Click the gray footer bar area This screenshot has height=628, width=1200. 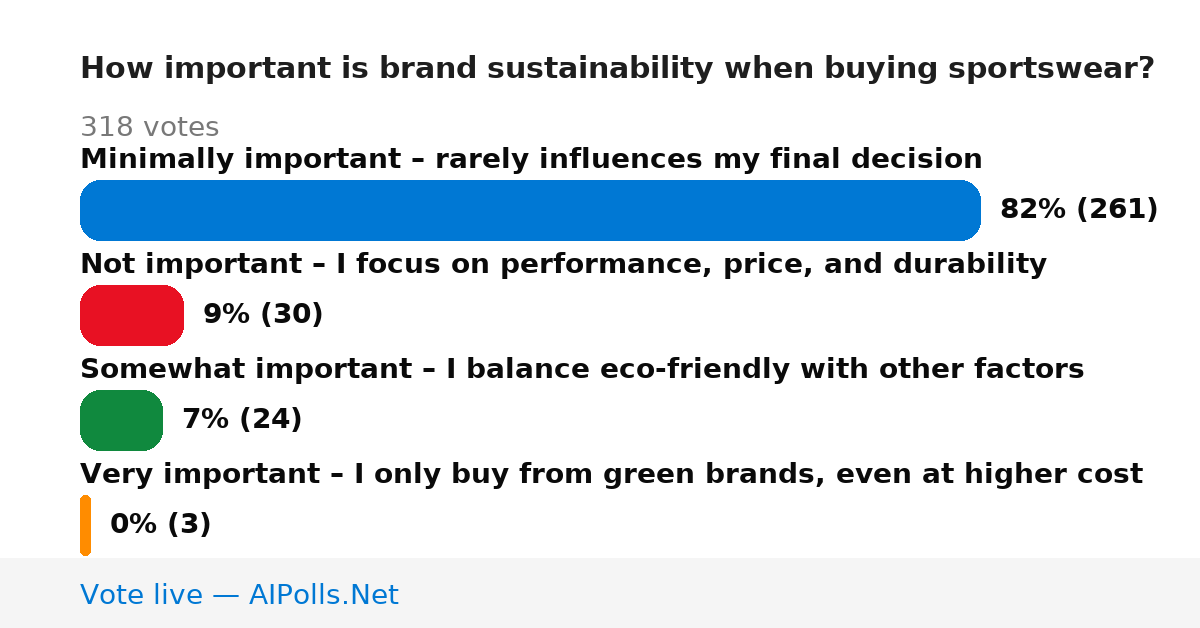coord(600,593)
